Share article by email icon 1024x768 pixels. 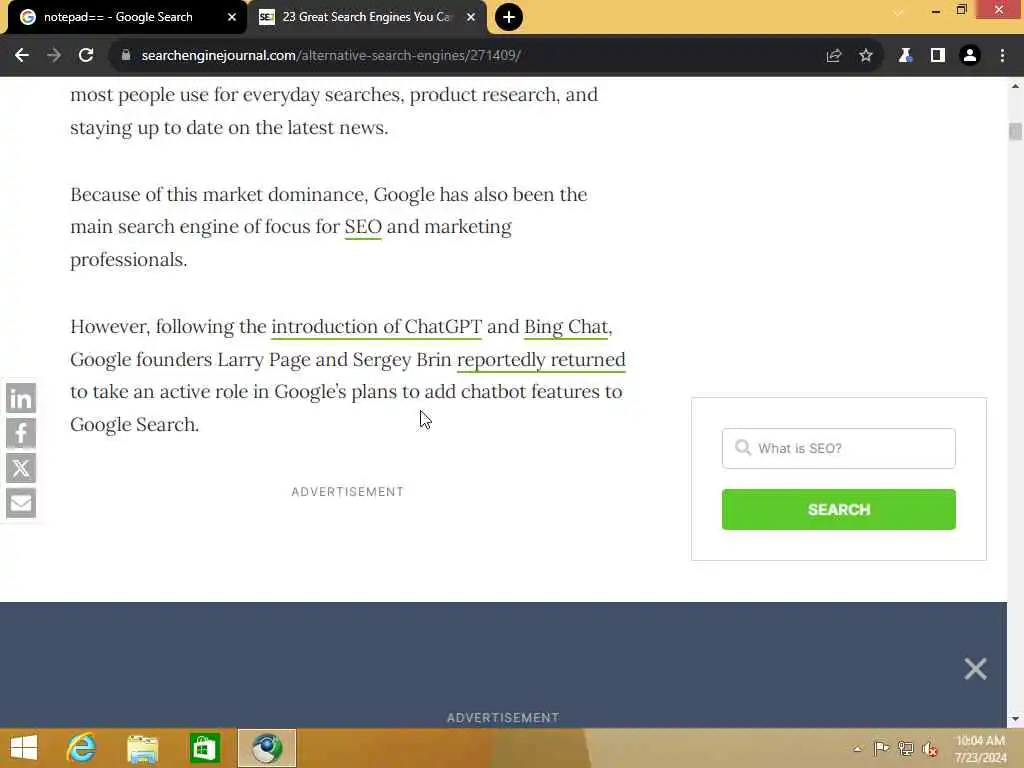click(x=21, y=503)
